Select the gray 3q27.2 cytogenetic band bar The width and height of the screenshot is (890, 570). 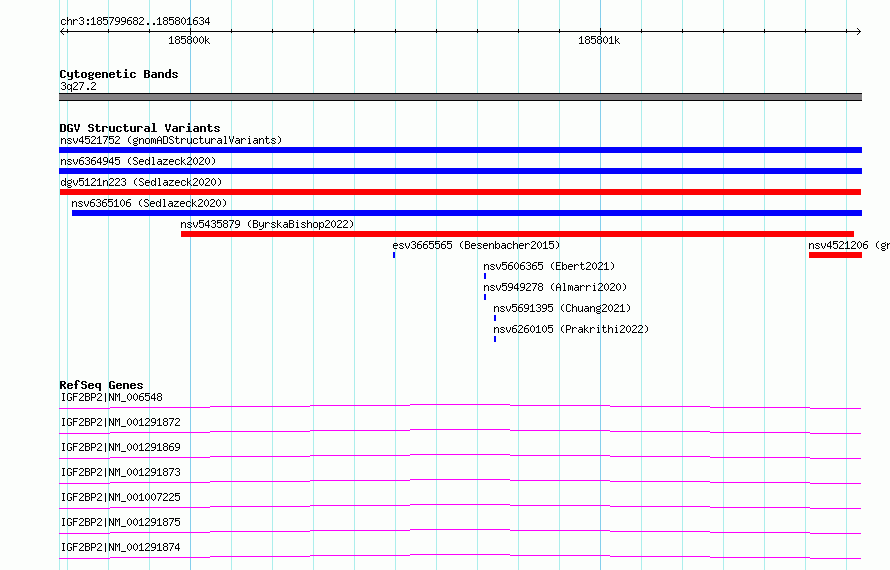(x=460, y=97)
